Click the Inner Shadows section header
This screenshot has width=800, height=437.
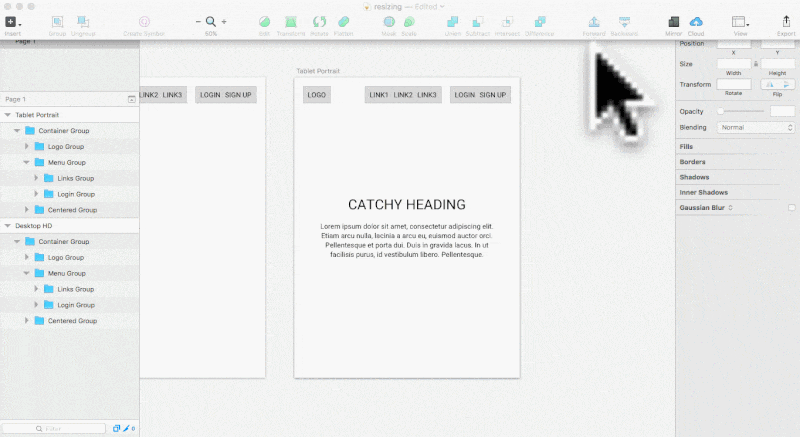pos(704,192)
